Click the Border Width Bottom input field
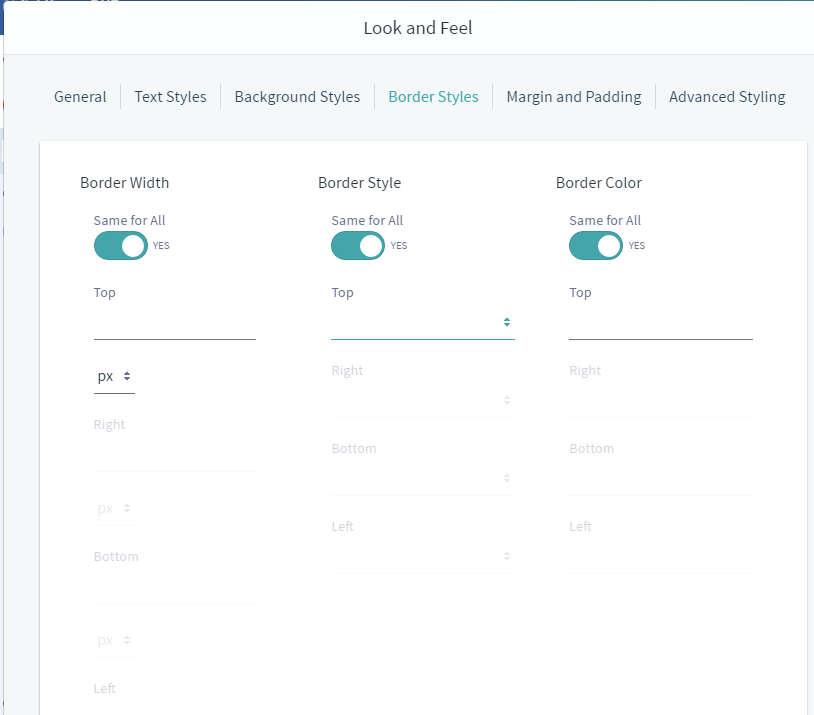Viewport: 814px width, 715px height. [x=174, y=586]
